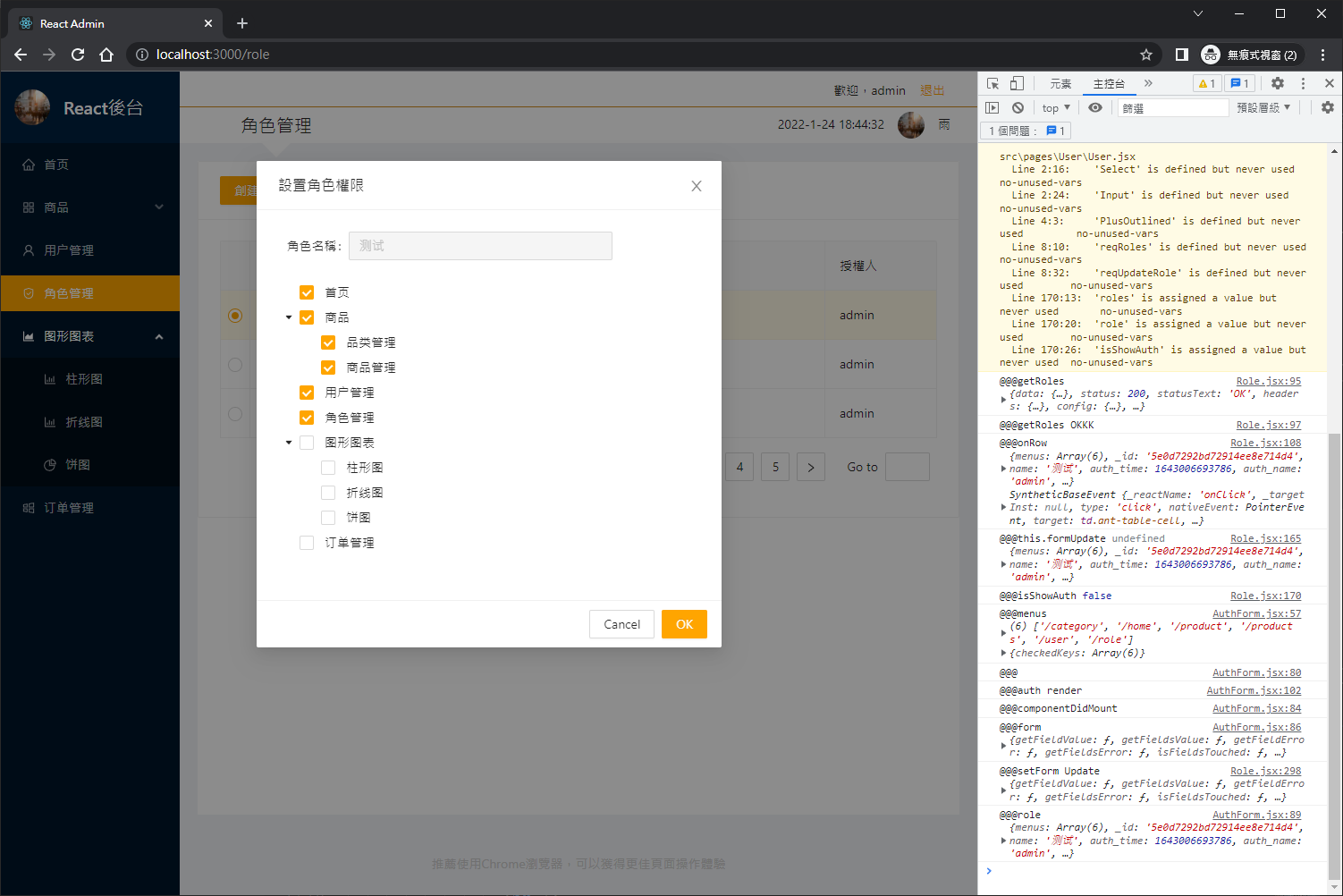Open 订单管理 in sidebar
Screen dimensions: 1343x896
click(90, 508)
